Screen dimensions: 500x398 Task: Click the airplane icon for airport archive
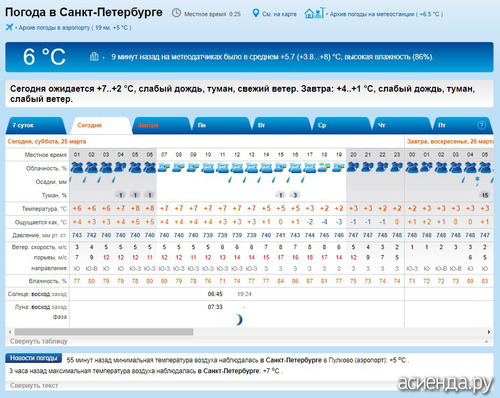(x=9, y=27)
